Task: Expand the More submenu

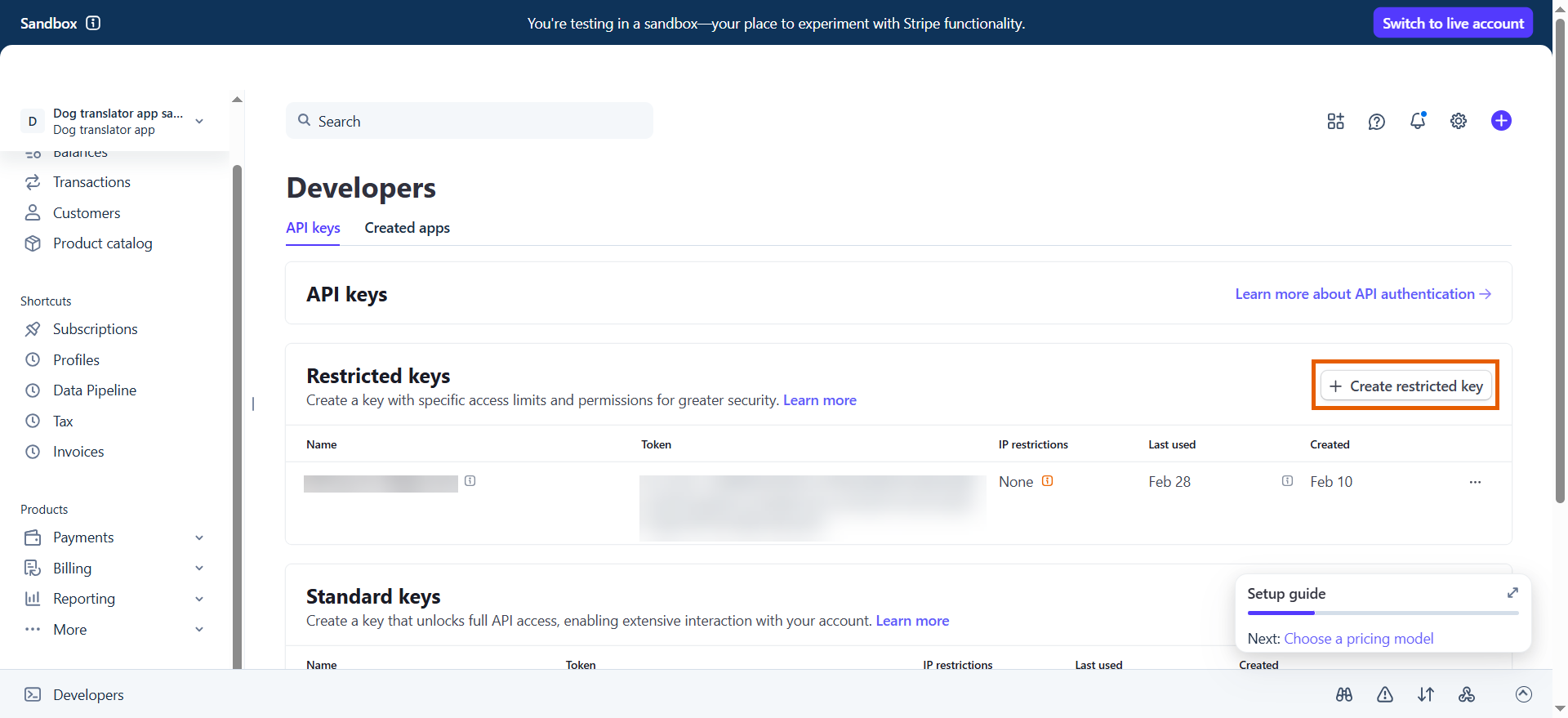Action: 199,630
